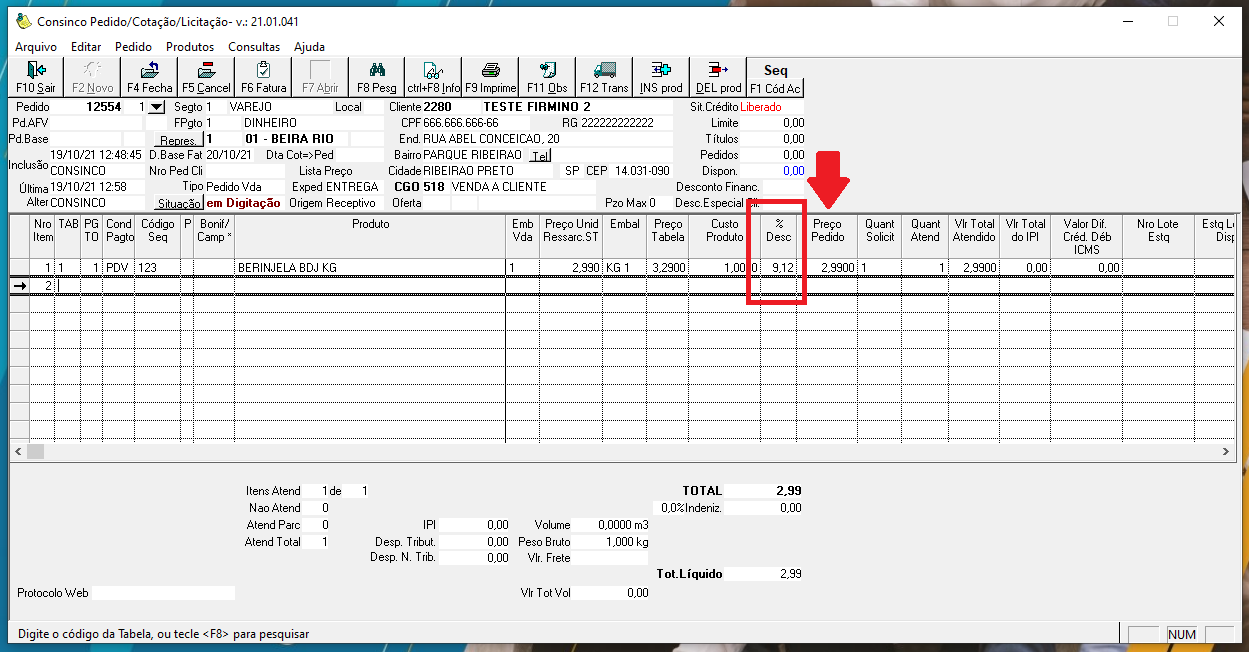Click the DEL prod delete icon
Viewport: 1249px width, 652px height.
pos(718,70)
